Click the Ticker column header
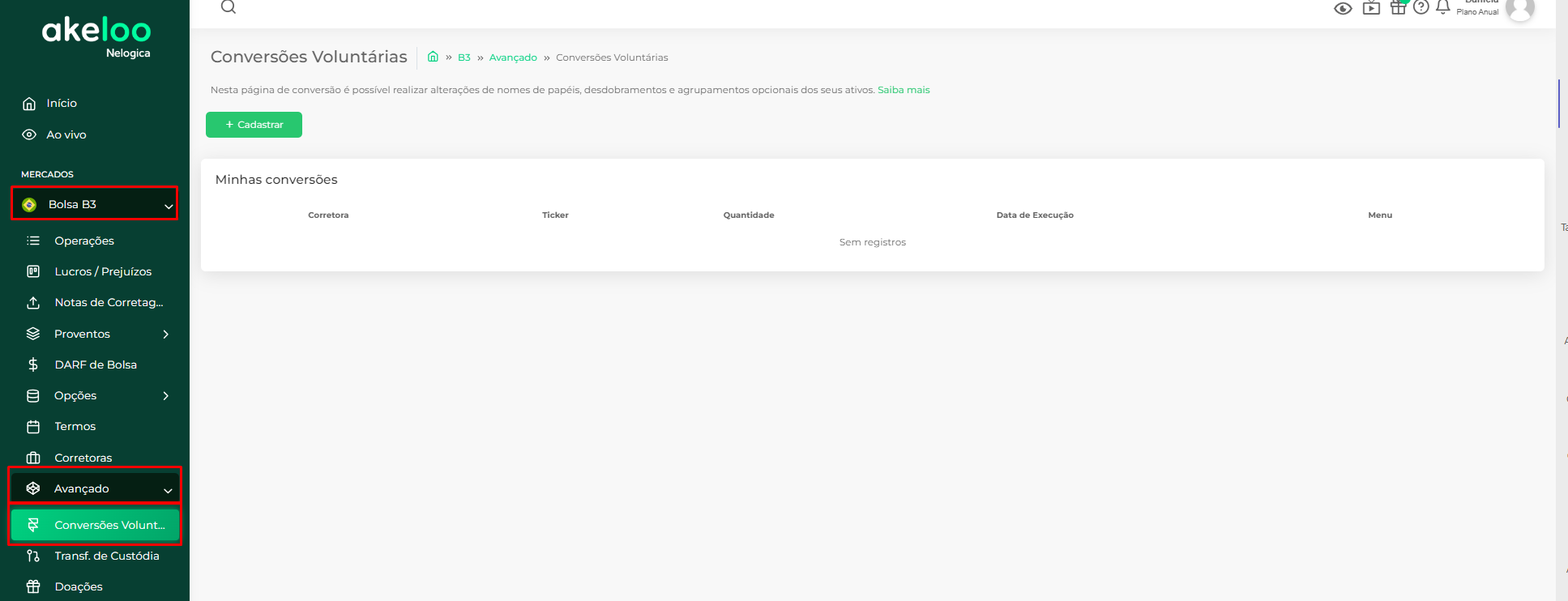 coord(555,215)
